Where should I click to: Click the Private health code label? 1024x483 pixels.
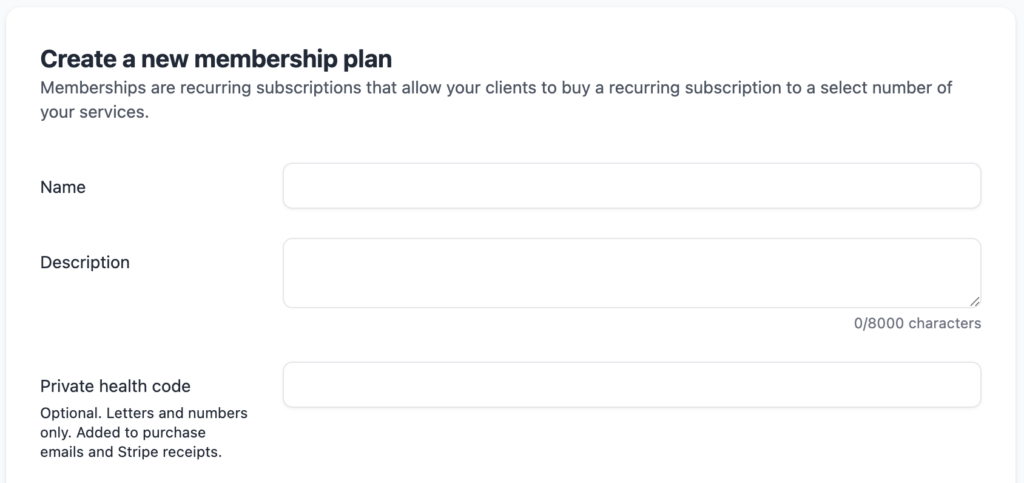(115, 386)
